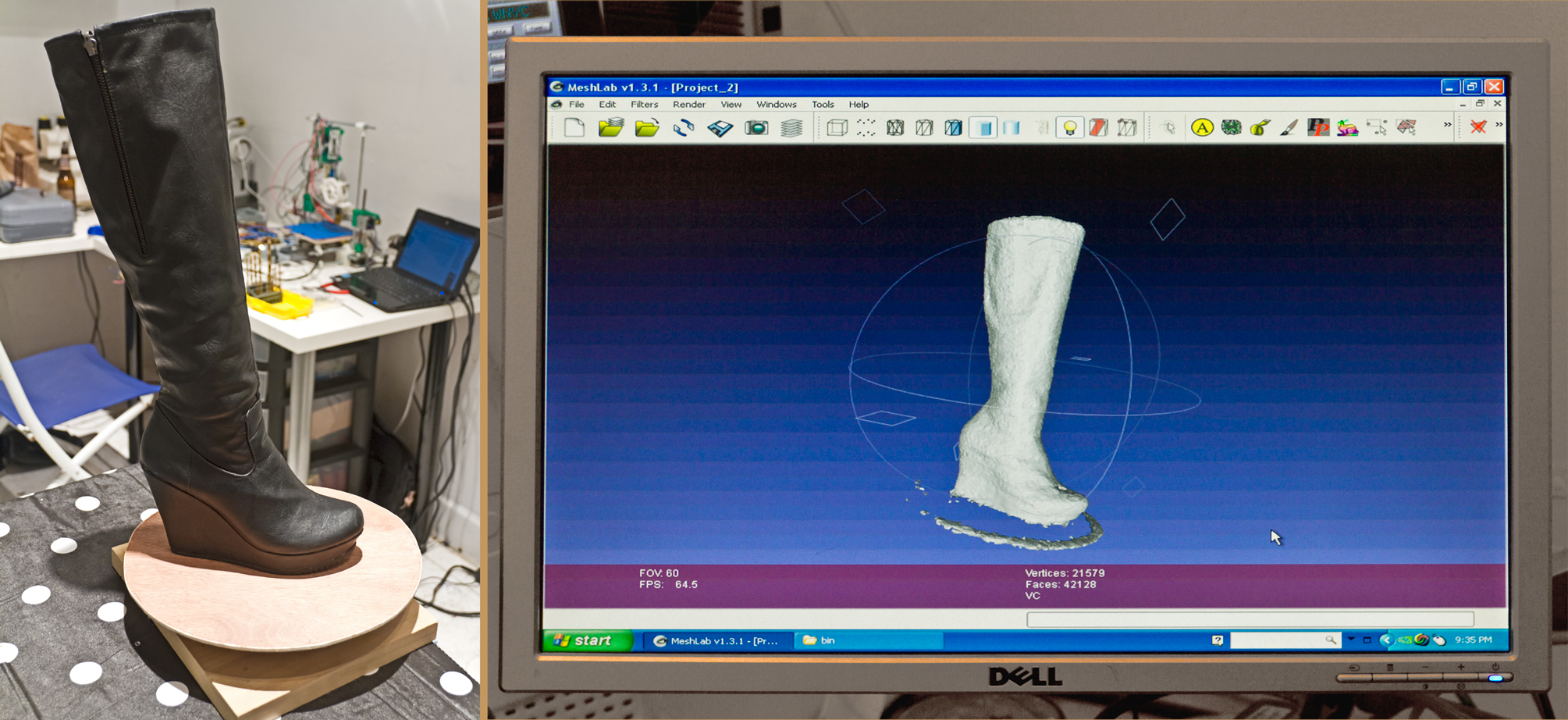
Task: Click the Import Mesh folder icon
Action: tap(647, 127)
